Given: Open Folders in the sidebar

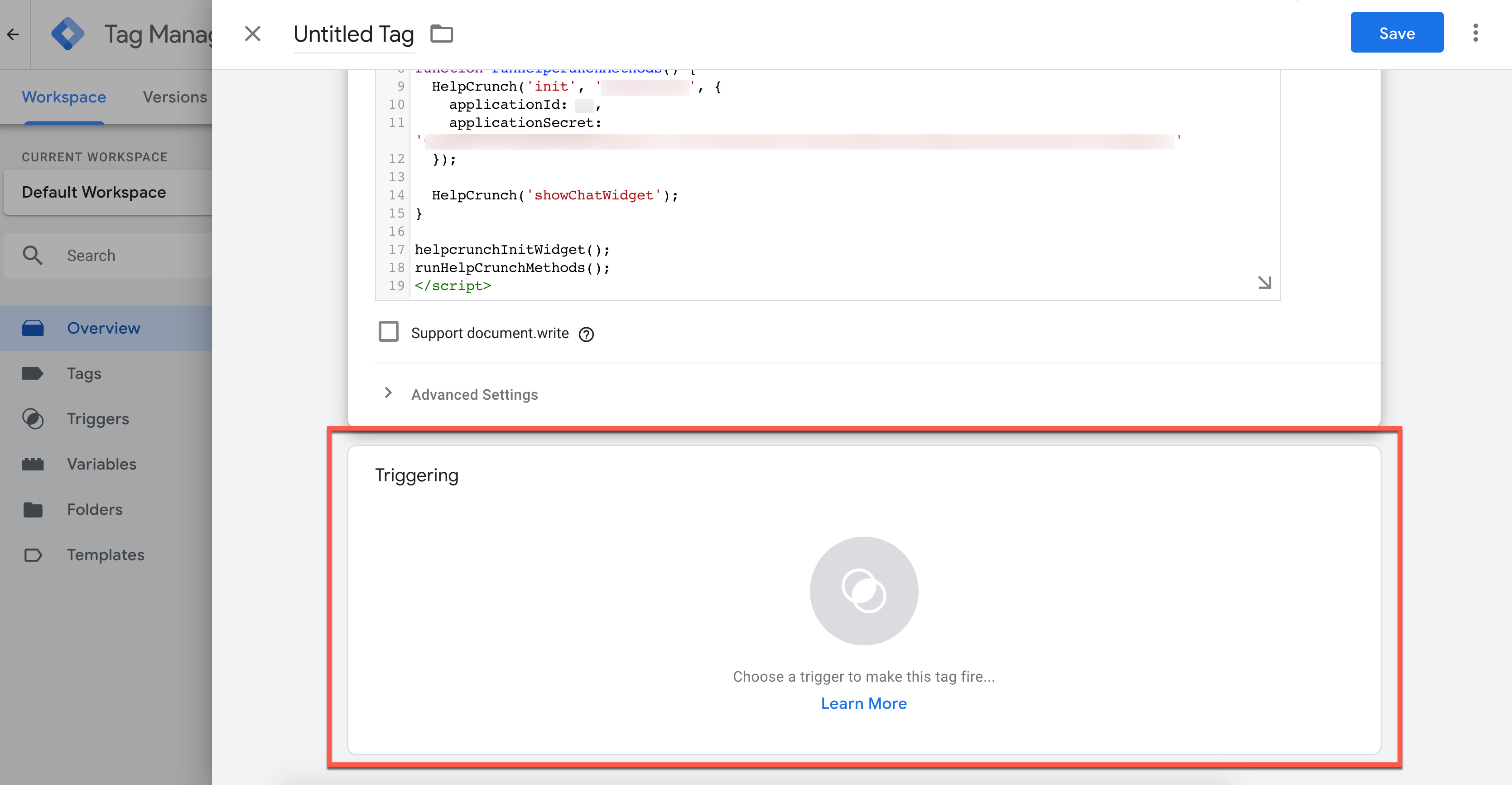Looking at the screenshot, I should (x=106, y=509).
